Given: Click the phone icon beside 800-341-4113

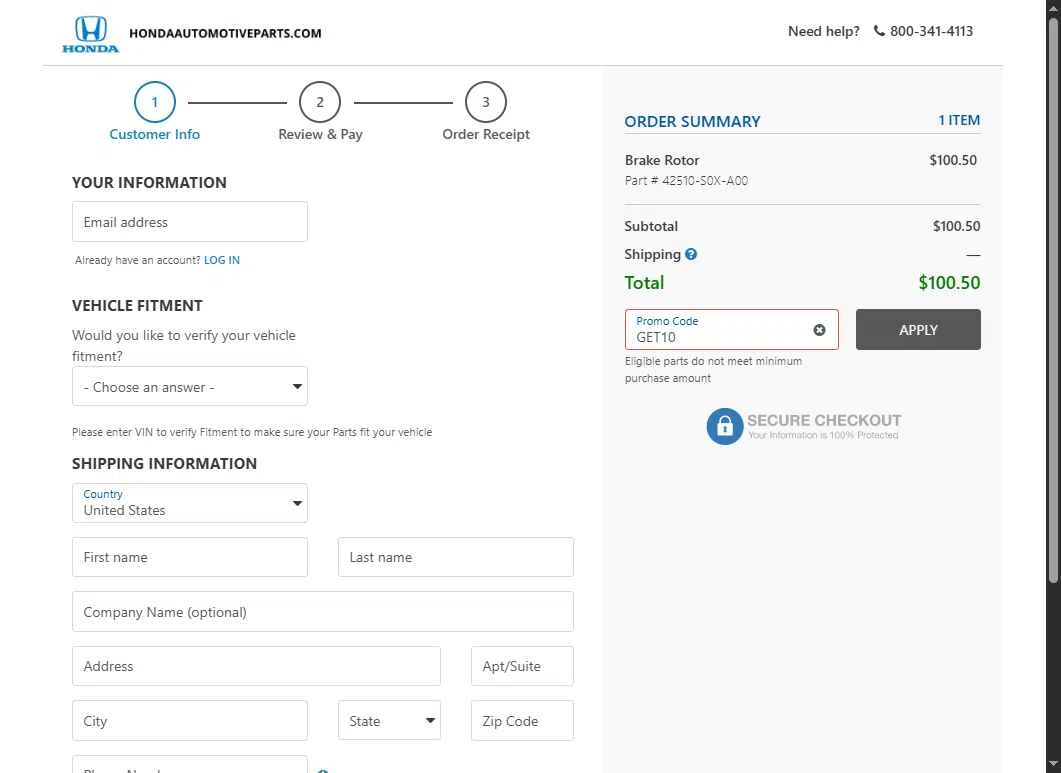Looking at the screenshot, I should click(879, 31).
